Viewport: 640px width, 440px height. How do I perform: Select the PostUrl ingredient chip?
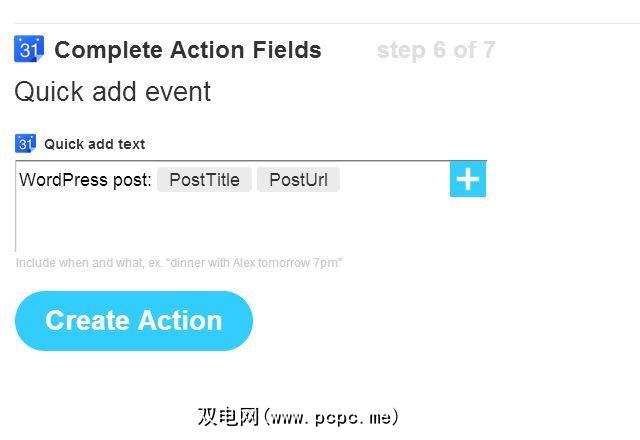point(298,180)
